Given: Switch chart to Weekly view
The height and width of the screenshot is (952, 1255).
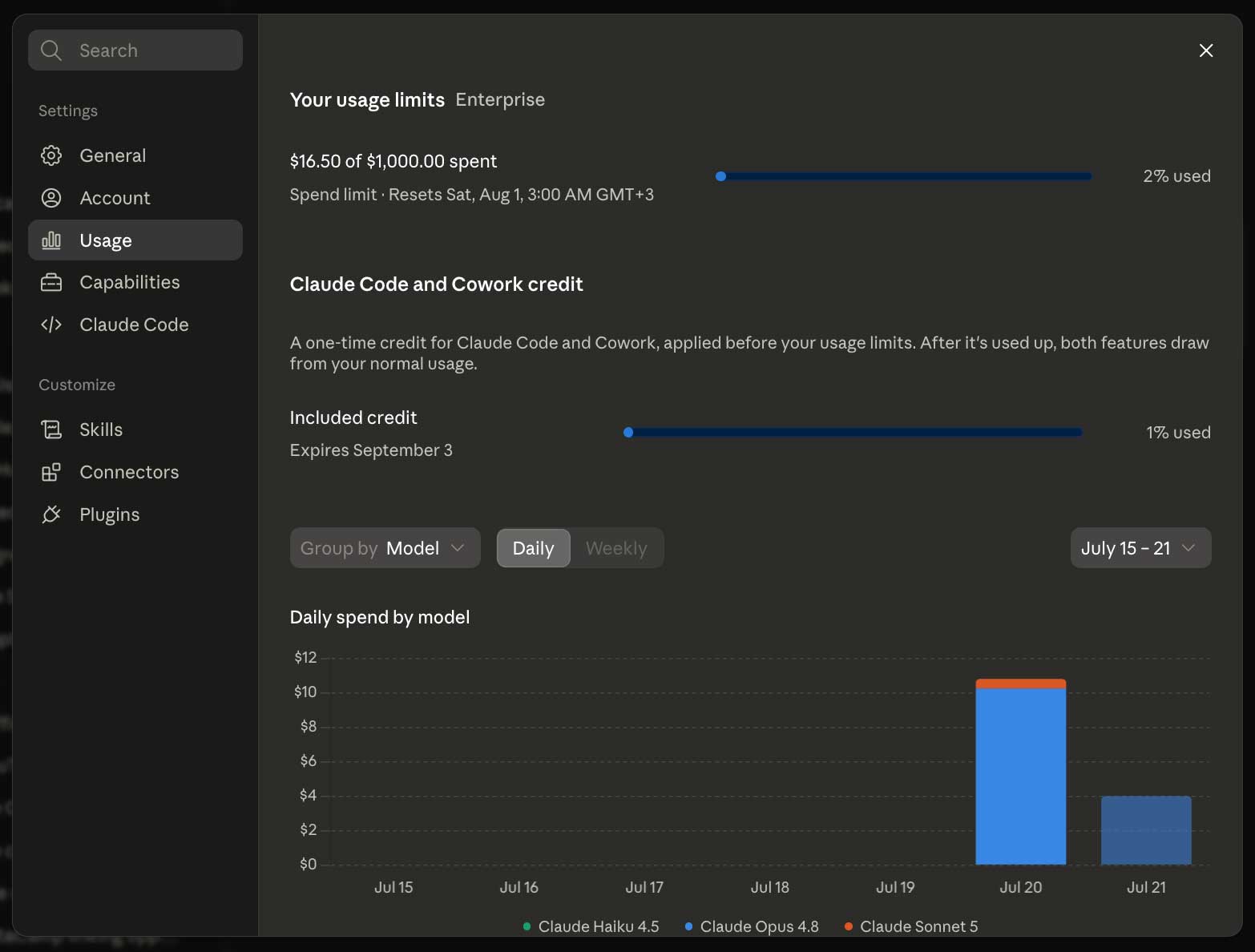Looking at the screenshot, I should pyautogui.click(x=616, y=548).
